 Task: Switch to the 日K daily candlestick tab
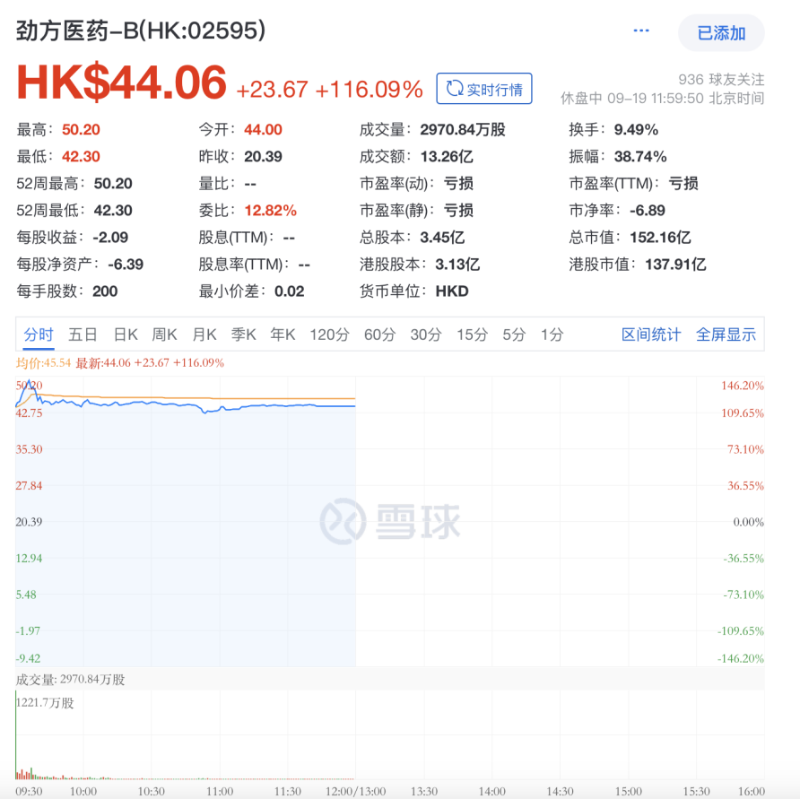coord(124,335)
